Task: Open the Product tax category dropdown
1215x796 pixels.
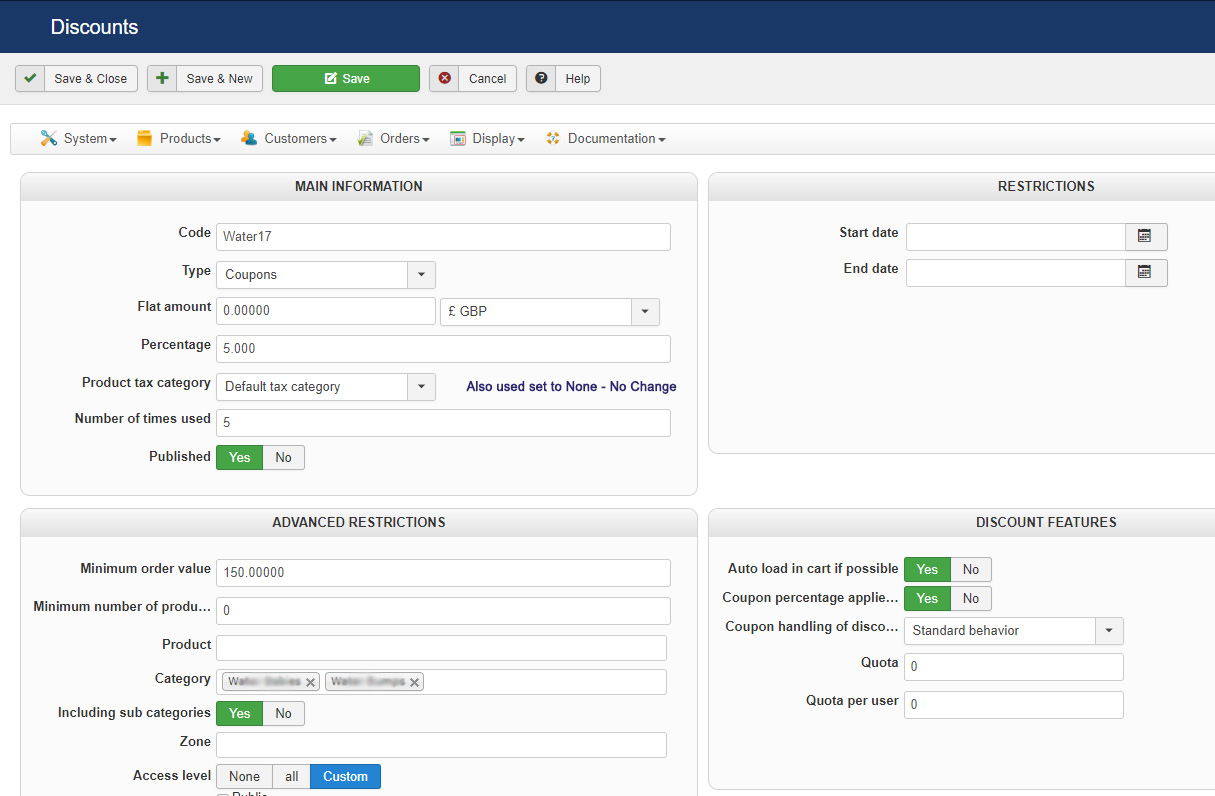Action: (326, 386)
